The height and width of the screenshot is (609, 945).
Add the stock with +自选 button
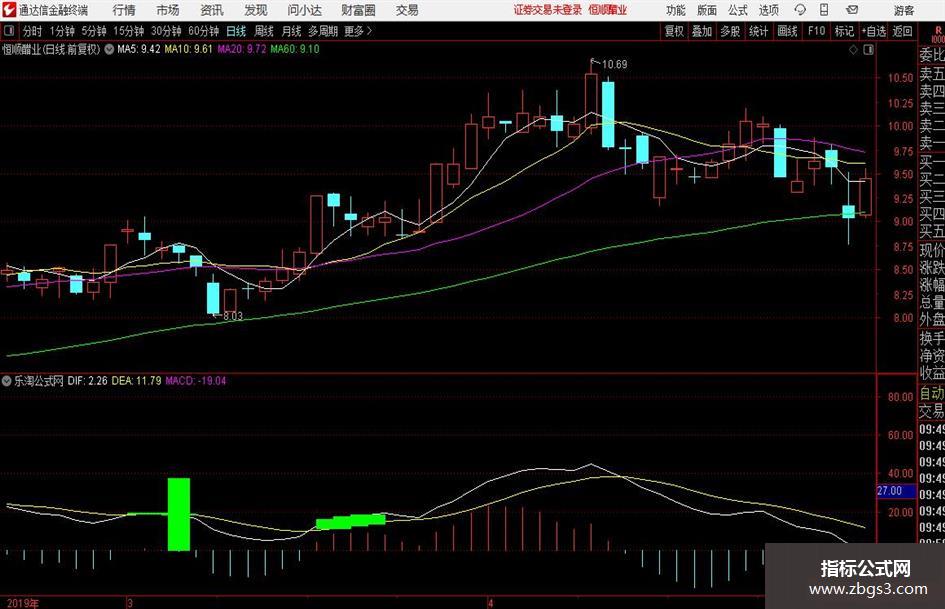[873, 31]
